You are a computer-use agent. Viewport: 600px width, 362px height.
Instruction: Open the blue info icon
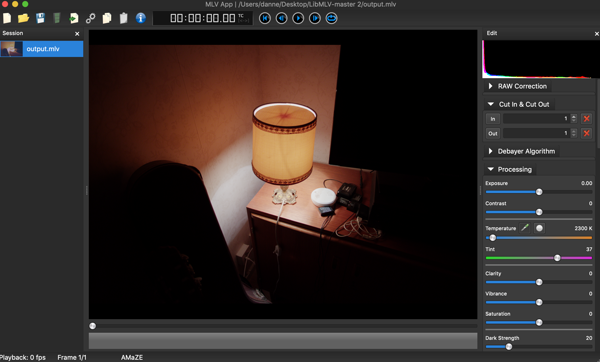click(140, 18)
